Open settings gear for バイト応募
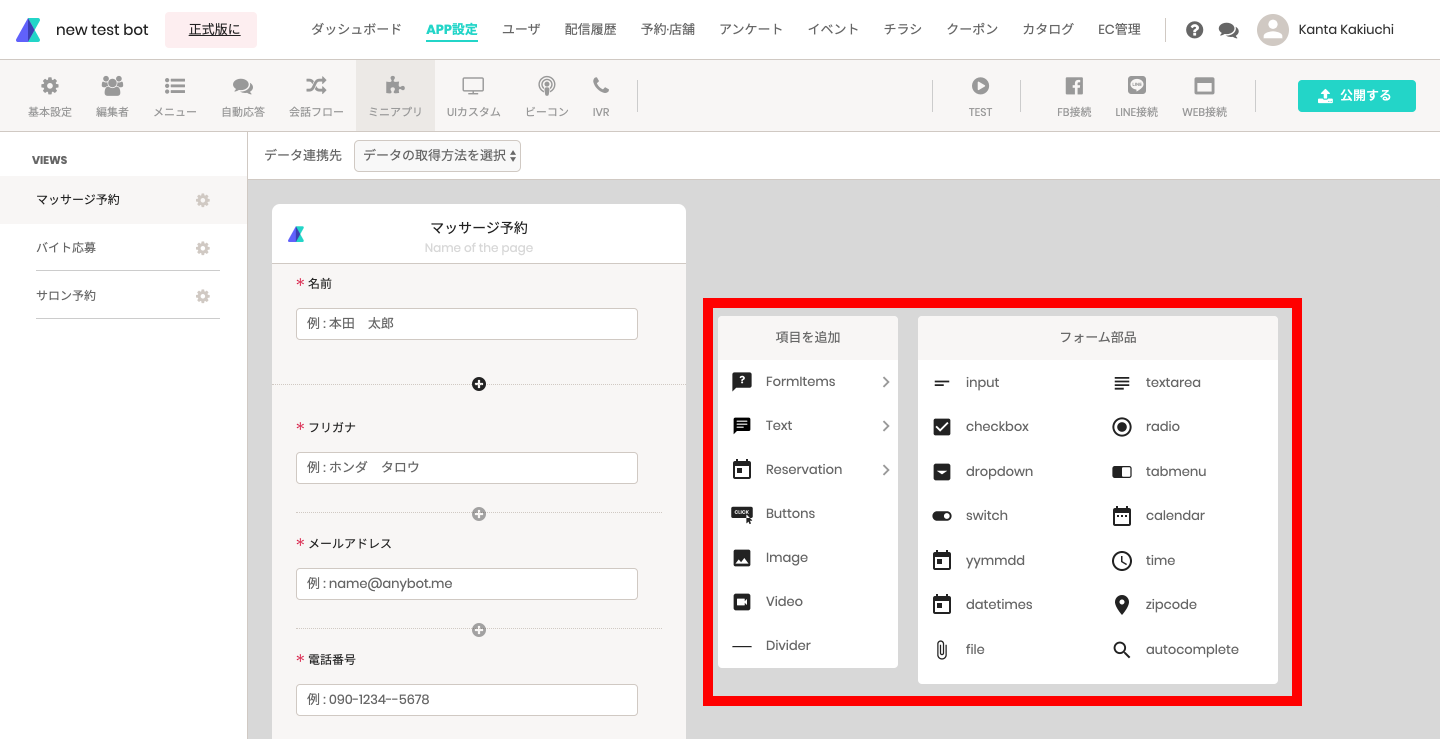Image resolution: width=1440 pixels, height=739 pixels. (203, 248)
